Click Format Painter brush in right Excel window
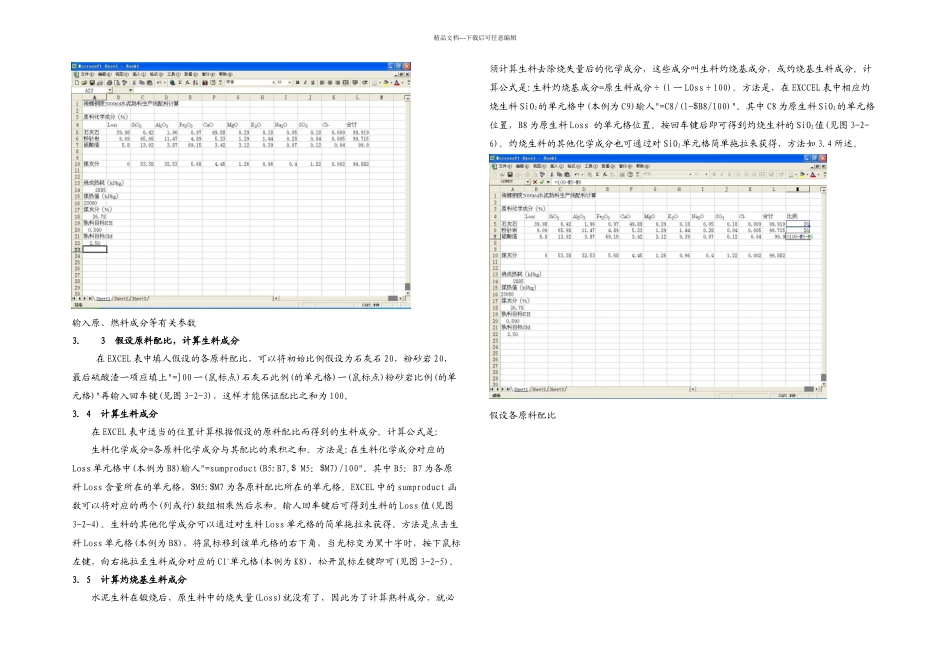The width and height of the screenshot is (950, 672). [x=542, y=175]
